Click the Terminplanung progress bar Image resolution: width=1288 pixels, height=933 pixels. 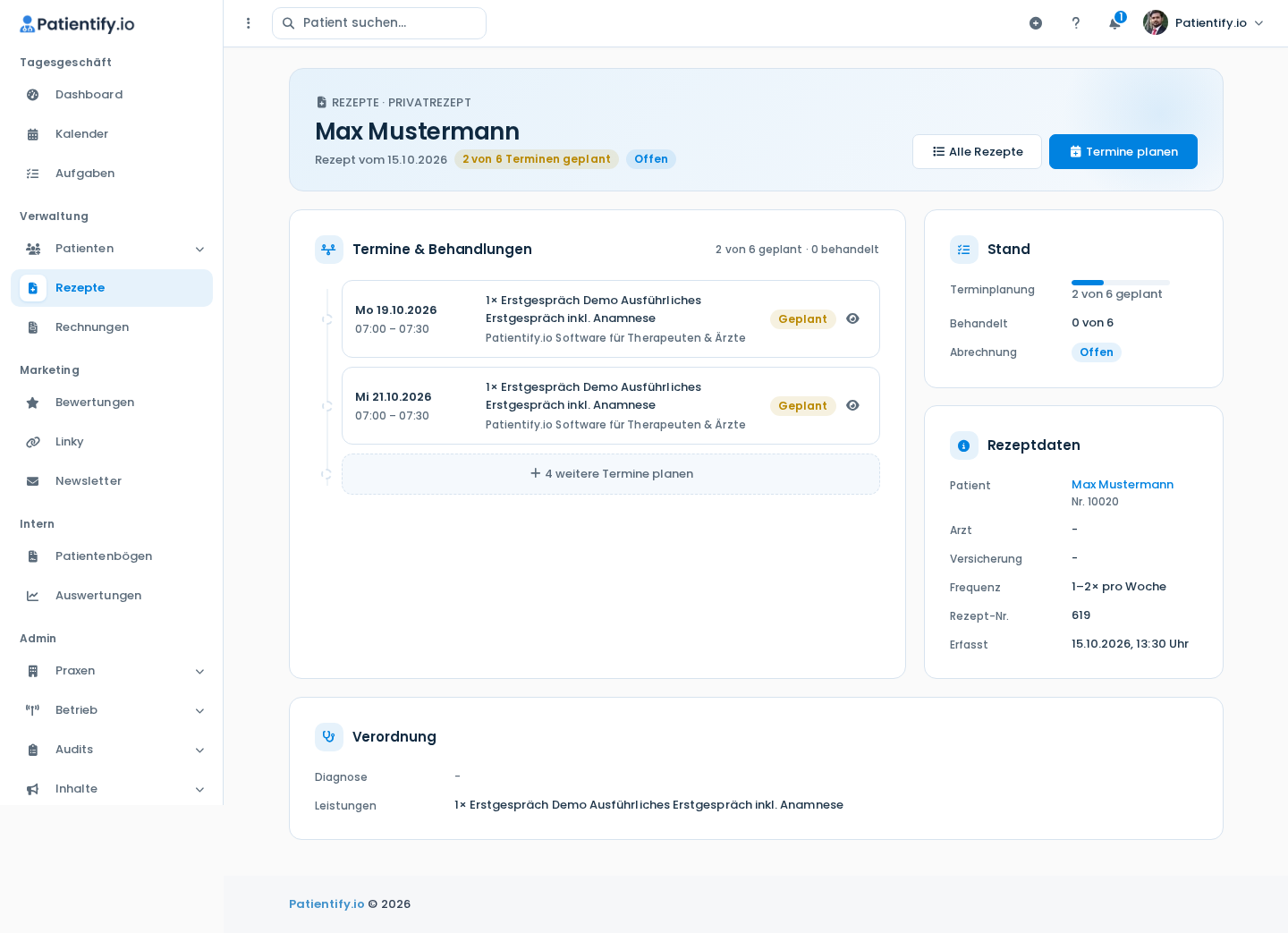click(x=1121, y=283)
